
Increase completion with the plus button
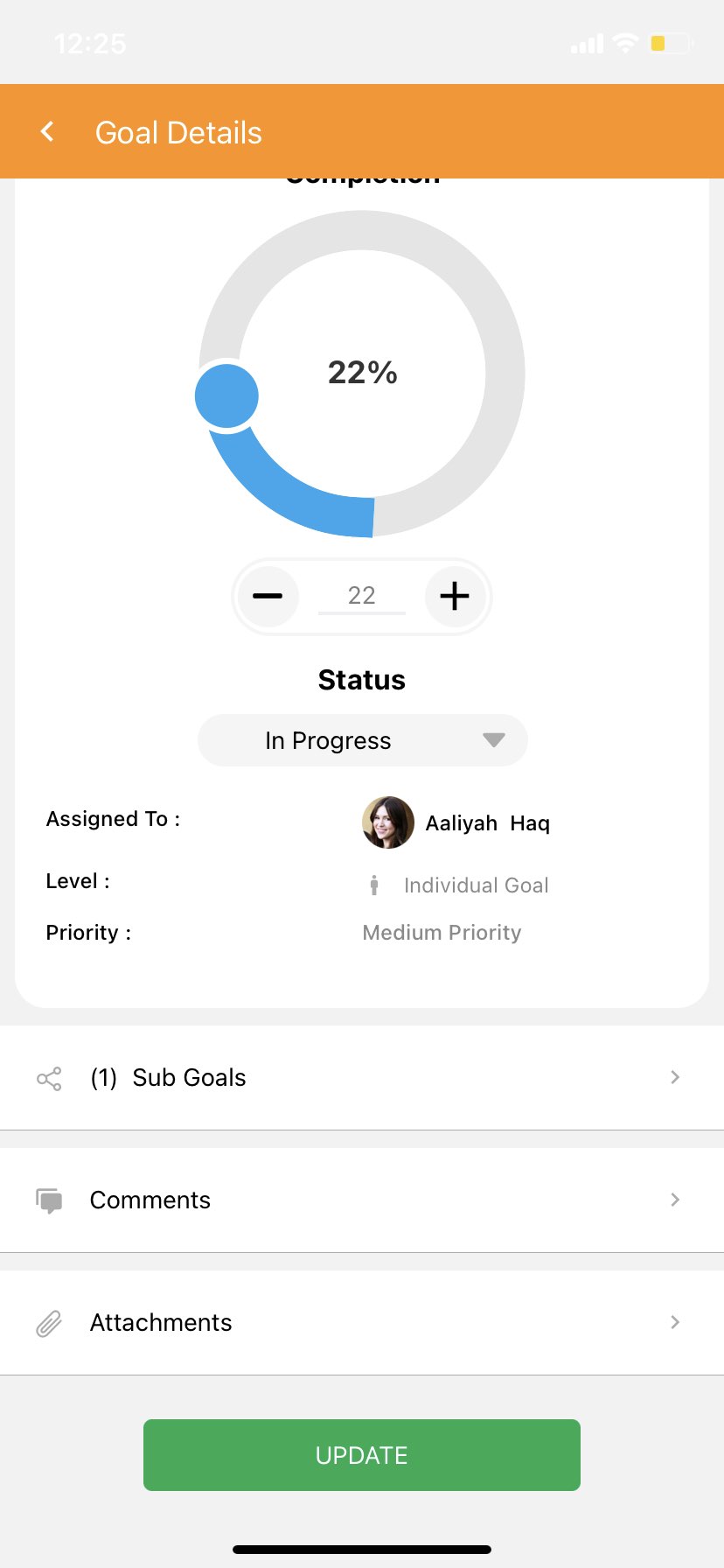[x=455, y=596]
